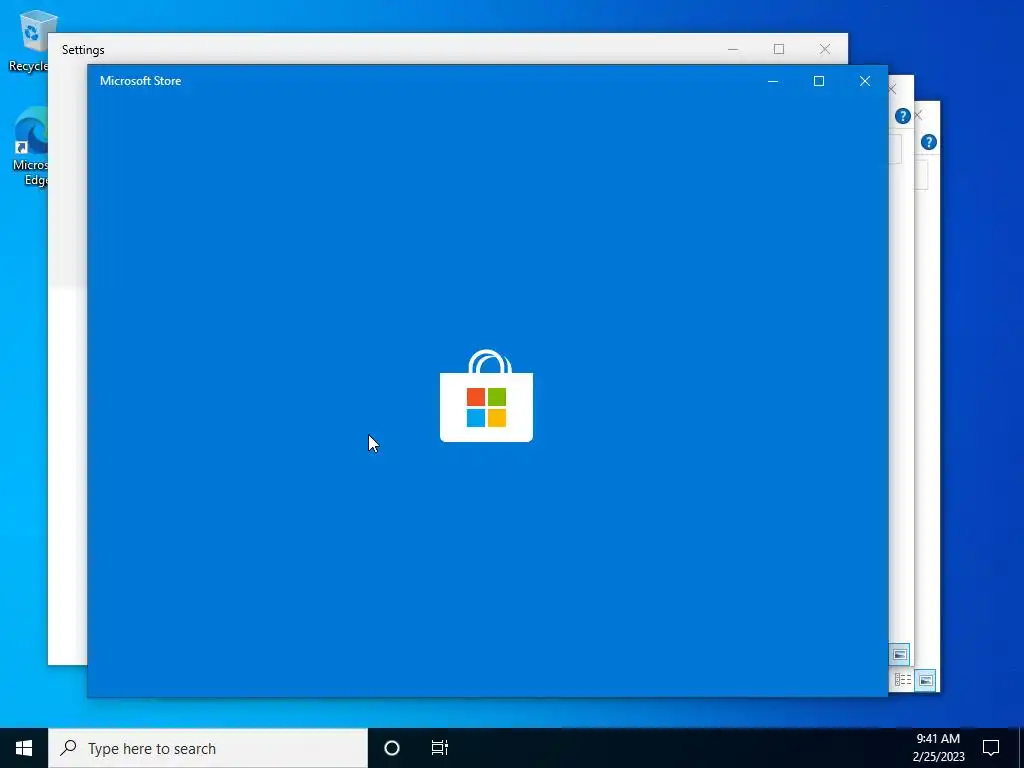
Task: Switch rearmost Explorer window to details view
Action: click(x=903, y=680)
